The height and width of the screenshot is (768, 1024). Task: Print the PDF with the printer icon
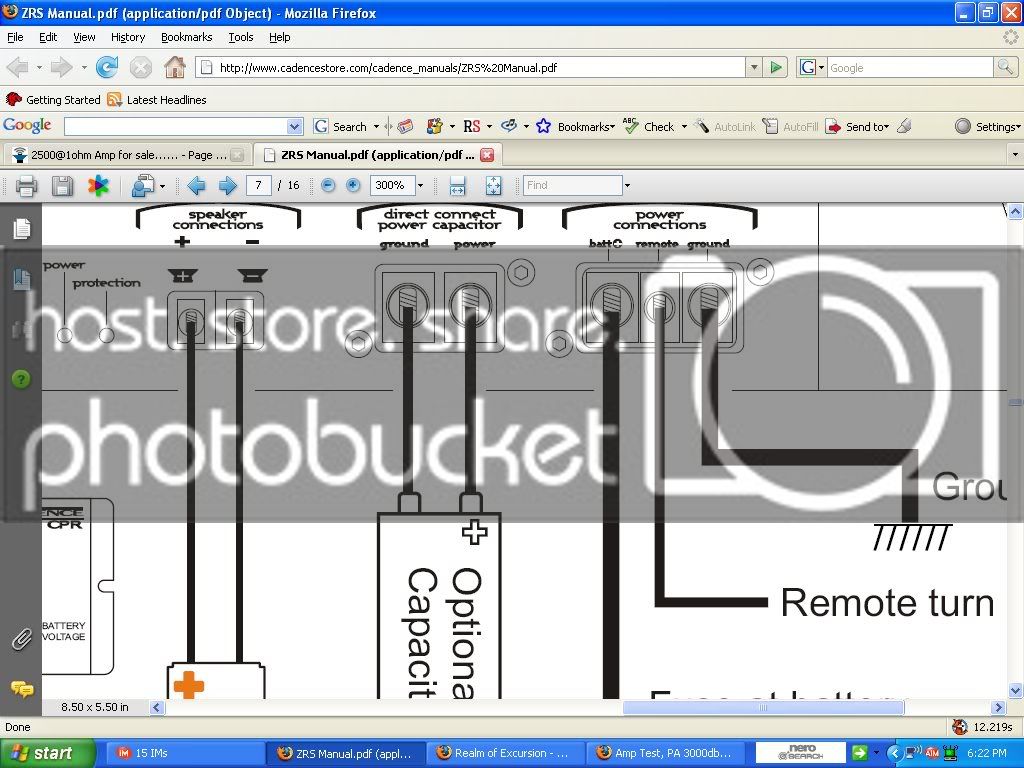tap(26, 186)
